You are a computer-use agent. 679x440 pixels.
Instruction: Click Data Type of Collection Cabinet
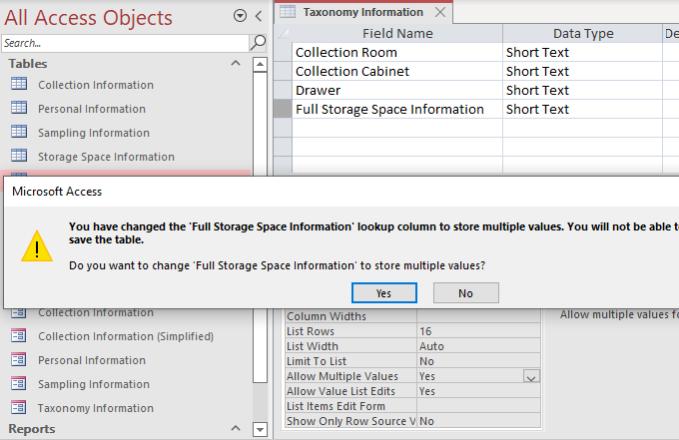(582, 71)
